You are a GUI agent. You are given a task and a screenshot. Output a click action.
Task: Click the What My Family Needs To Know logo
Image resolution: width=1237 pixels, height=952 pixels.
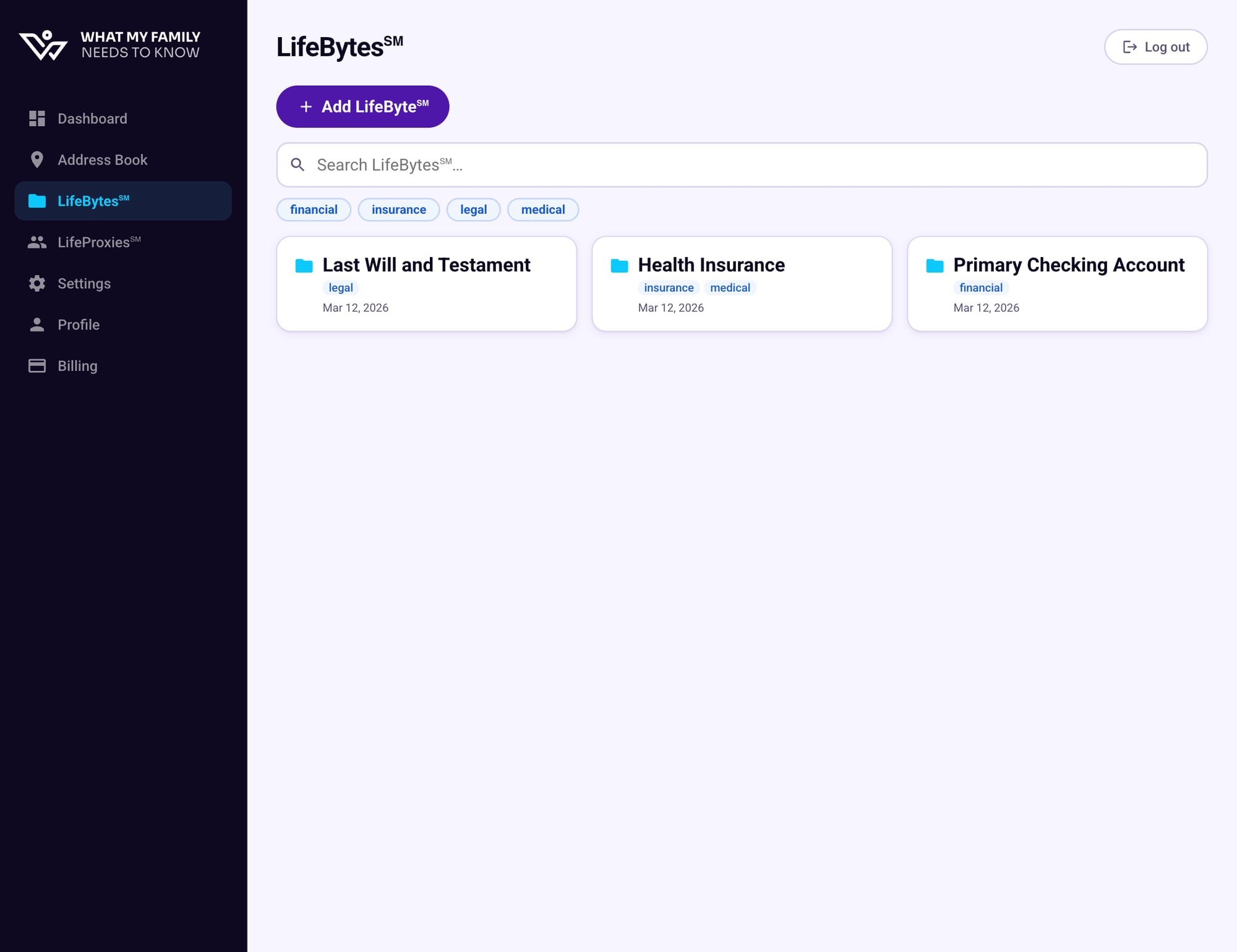(109, 45)
